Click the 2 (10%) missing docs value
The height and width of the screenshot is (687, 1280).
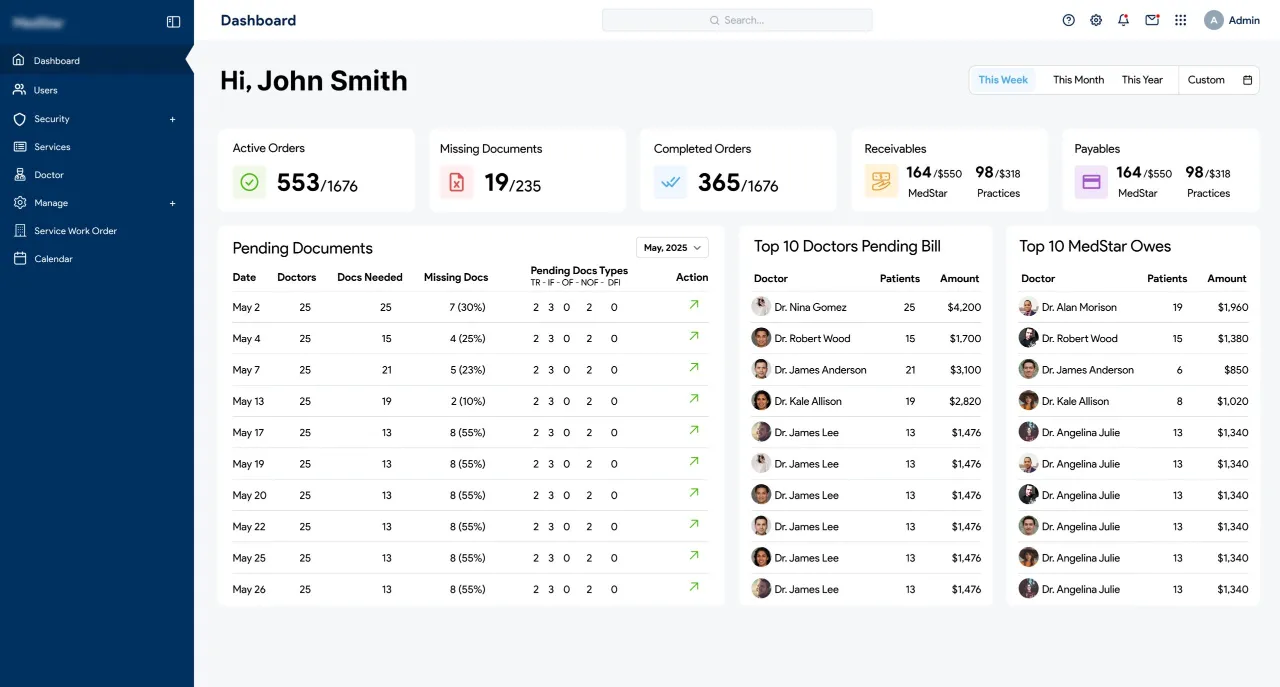pos(468,401)
